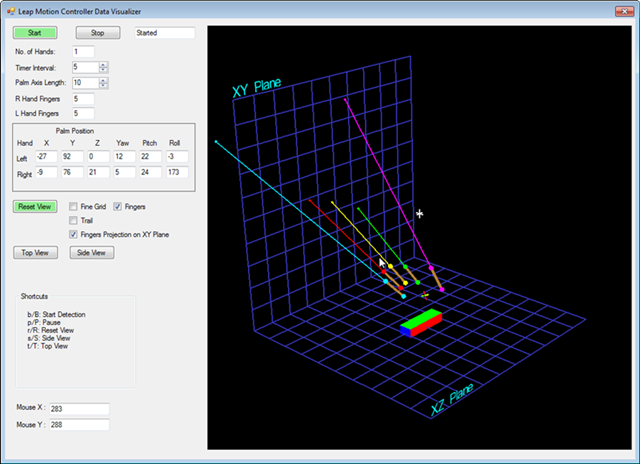
Task: Enable the Trail checkbox
Action: (x=73, y=220)
